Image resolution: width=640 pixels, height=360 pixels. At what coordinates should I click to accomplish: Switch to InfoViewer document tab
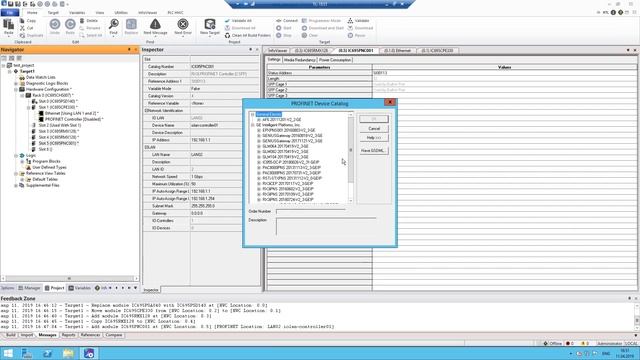pyautogui.click(x=278, y=51)
